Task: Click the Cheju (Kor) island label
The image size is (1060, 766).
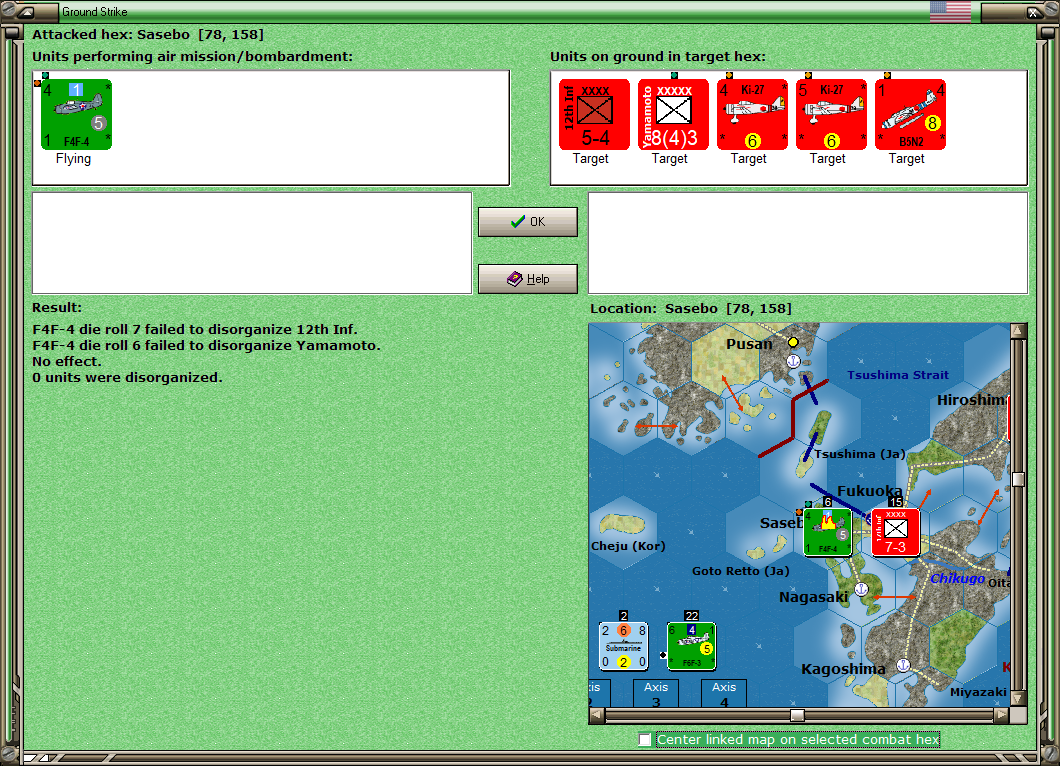Action: 628,546
